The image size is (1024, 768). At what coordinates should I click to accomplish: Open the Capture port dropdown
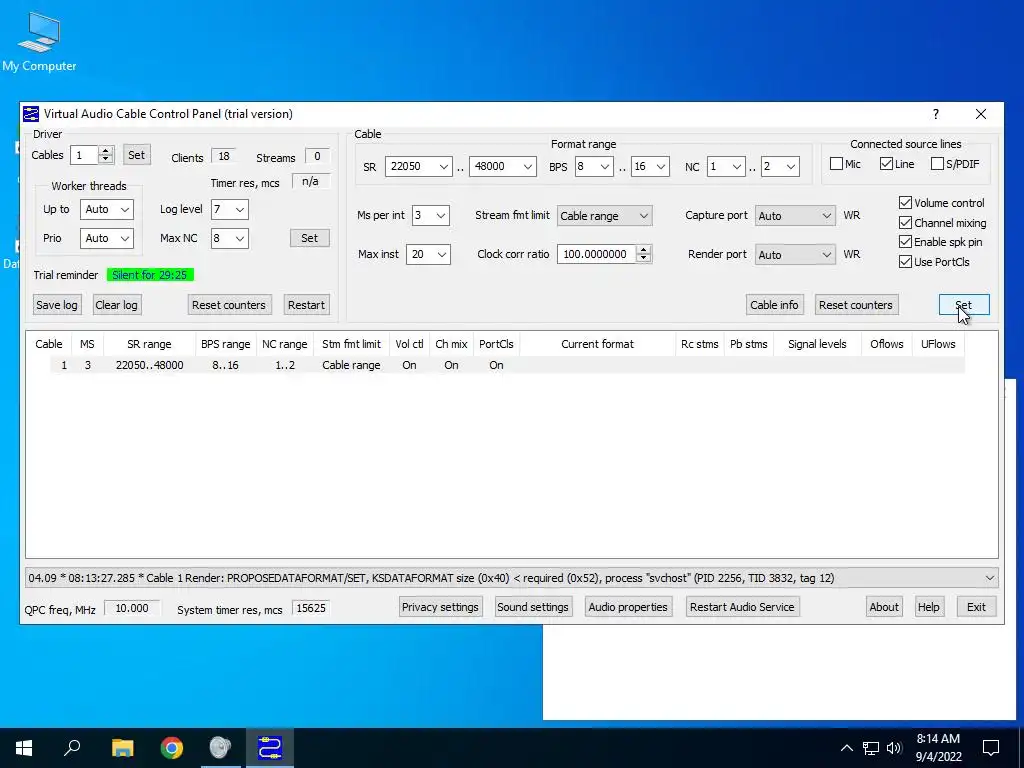(x=795, y=216)
